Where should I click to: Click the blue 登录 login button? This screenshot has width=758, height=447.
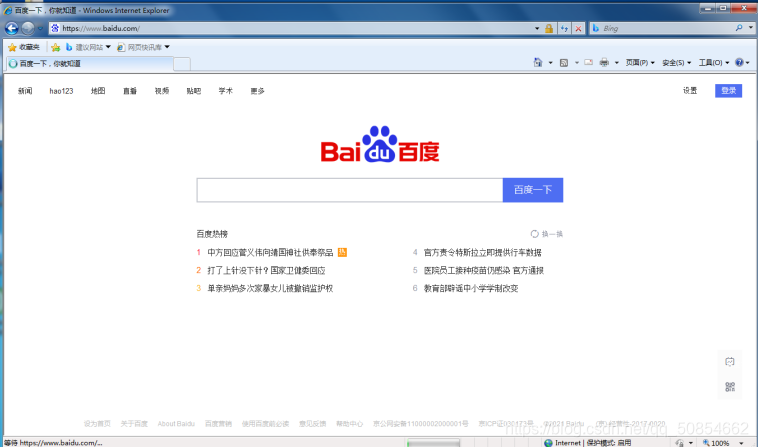[729, 91]
